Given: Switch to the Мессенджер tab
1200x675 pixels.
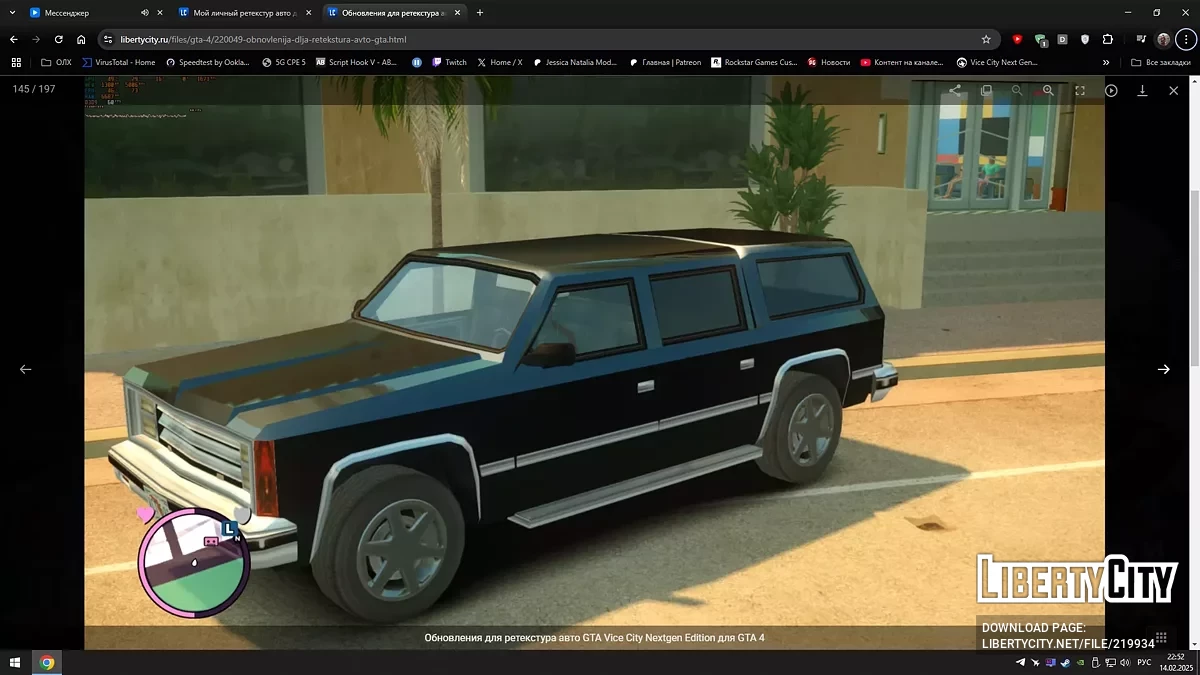Looking at the screenshot, I should 80,13.
